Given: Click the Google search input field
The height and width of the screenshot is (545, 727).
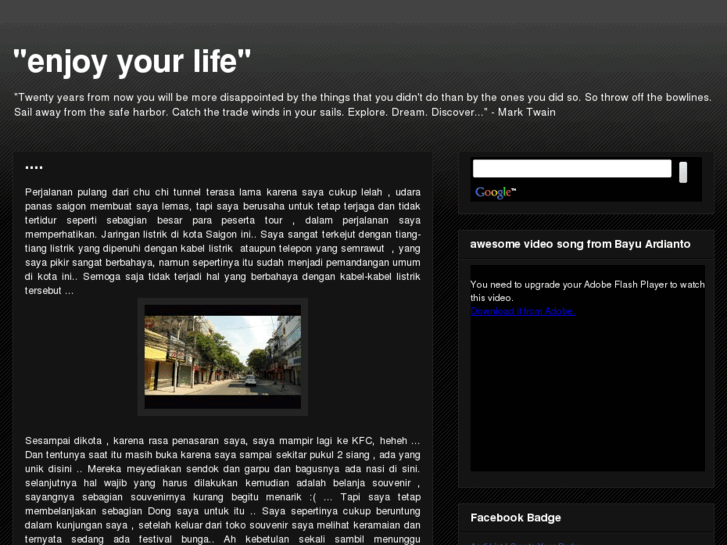Looking at the screenshot, I should tap(572, 168).
